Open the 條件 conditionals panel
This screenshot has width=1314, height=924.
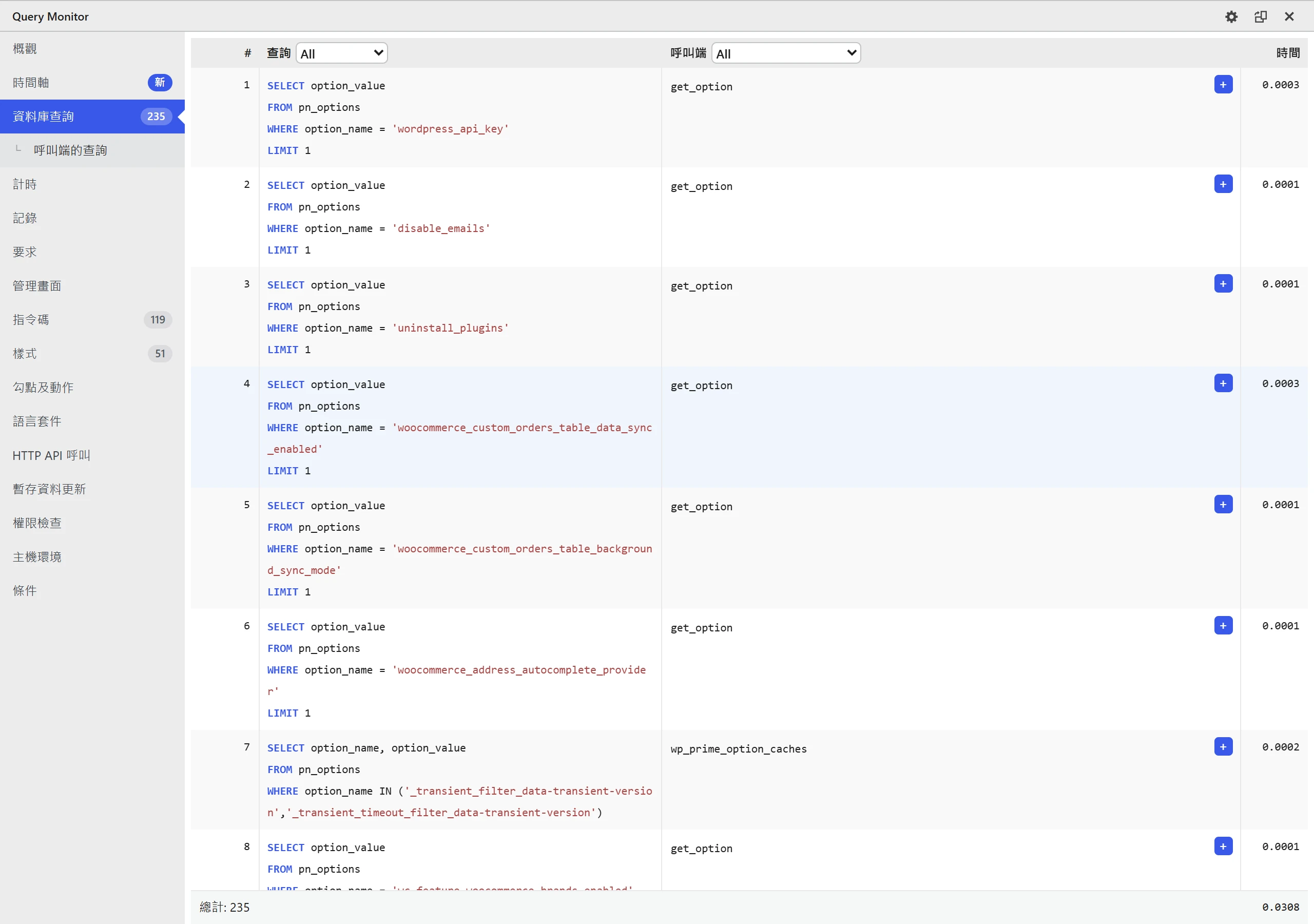pos(92,590)
